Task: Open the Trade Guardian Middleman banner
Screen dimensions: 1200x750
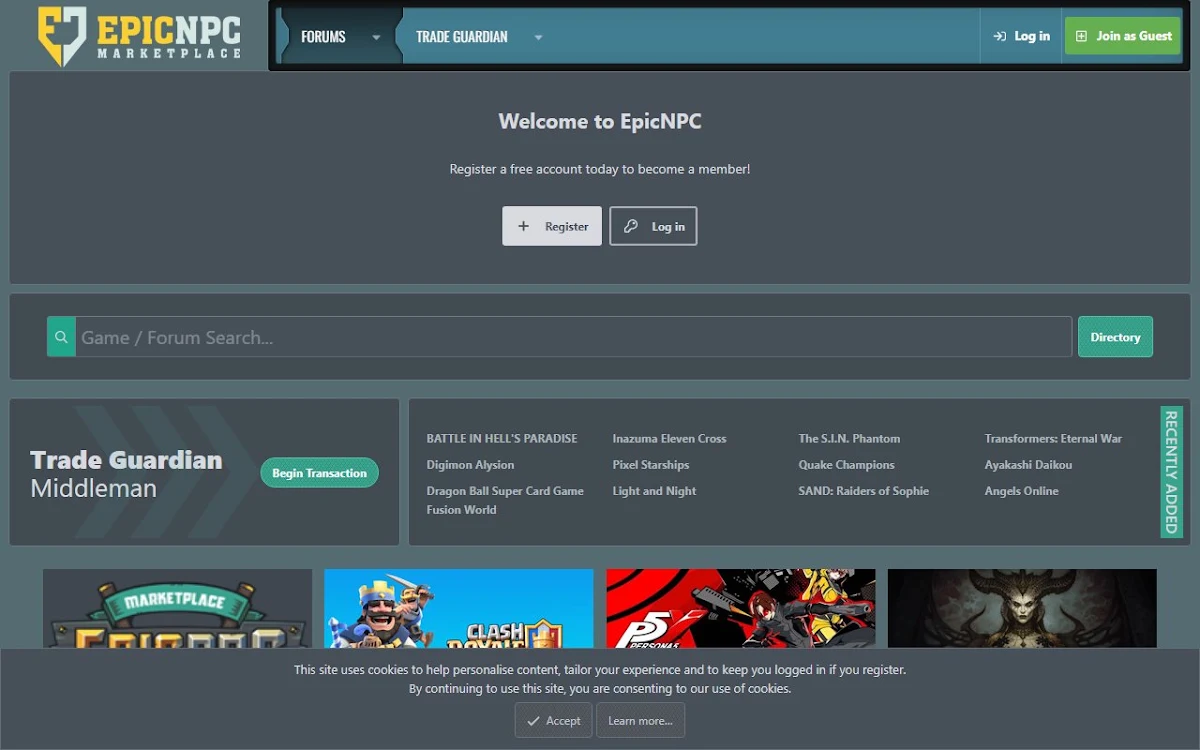Action: 204,472
